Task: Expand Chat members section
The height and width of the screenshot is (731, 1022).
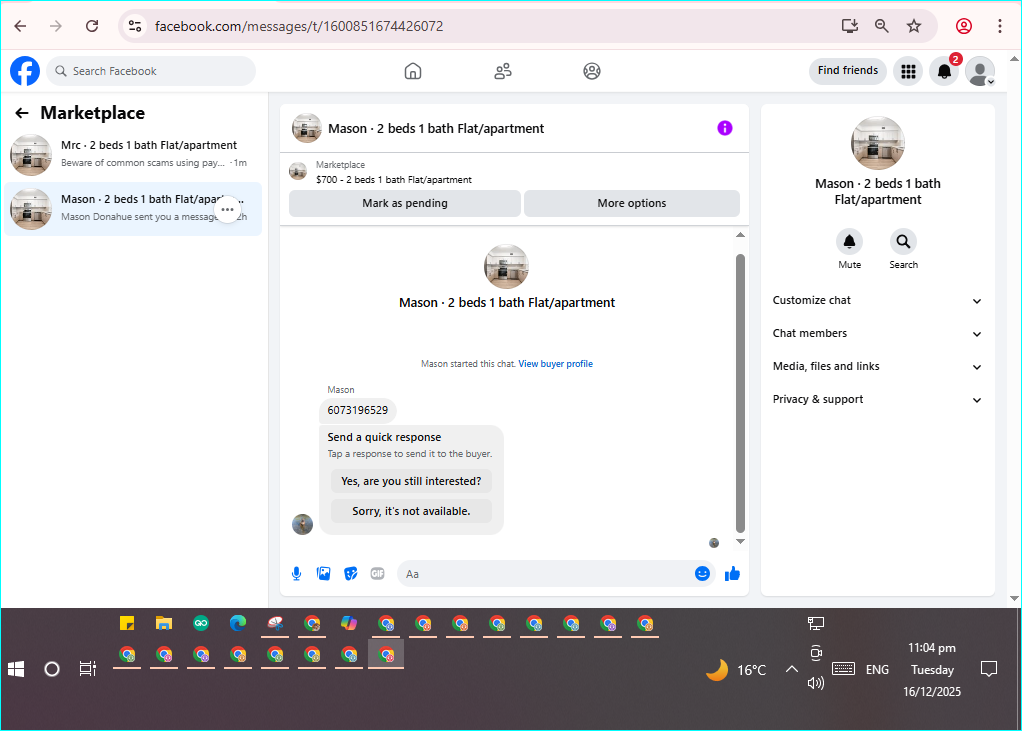Action: point(877,334)
